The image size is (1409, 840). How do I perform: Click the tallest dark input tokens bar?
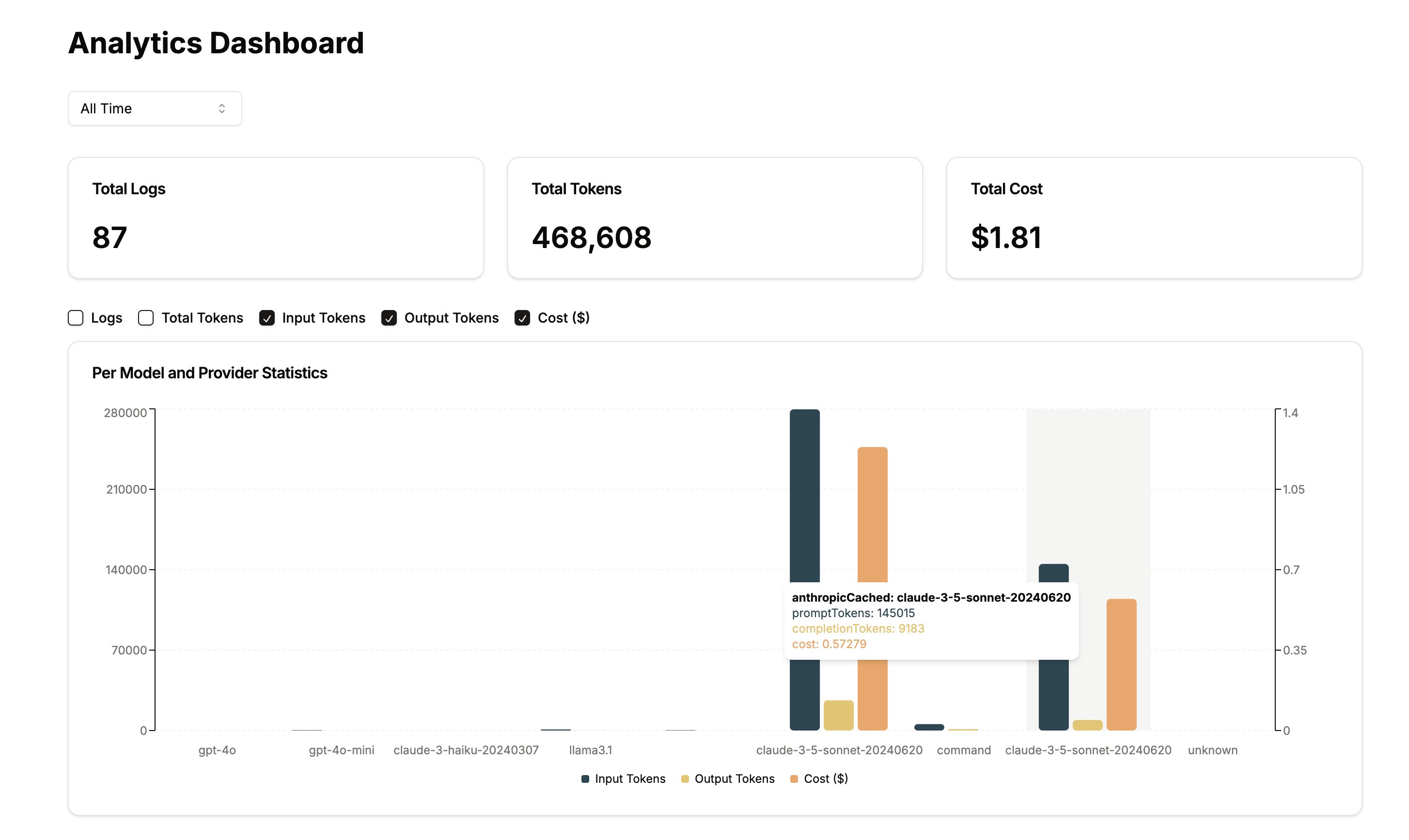click(804, 498)
